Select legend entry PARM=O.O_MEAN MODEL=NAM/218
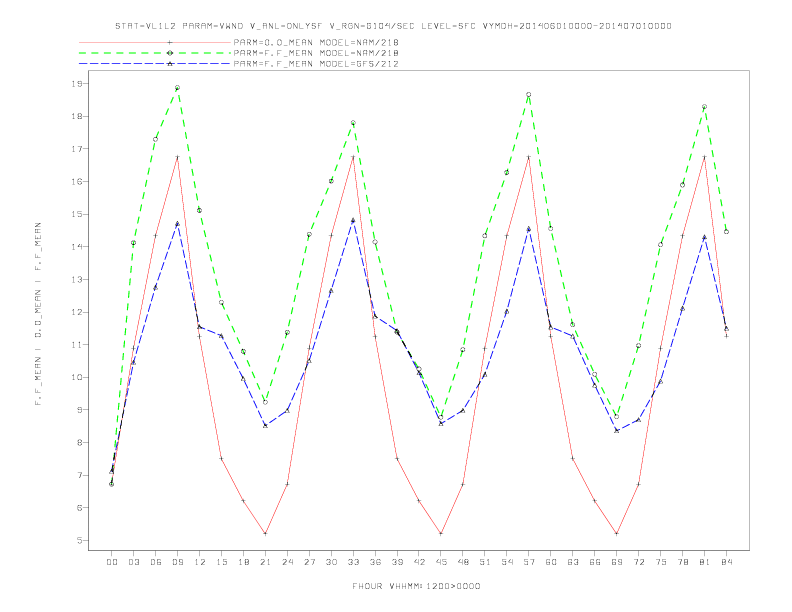Image resolution: width=792 pixels, height=612 pixels. pyautogui.click(x=316, y=42)
